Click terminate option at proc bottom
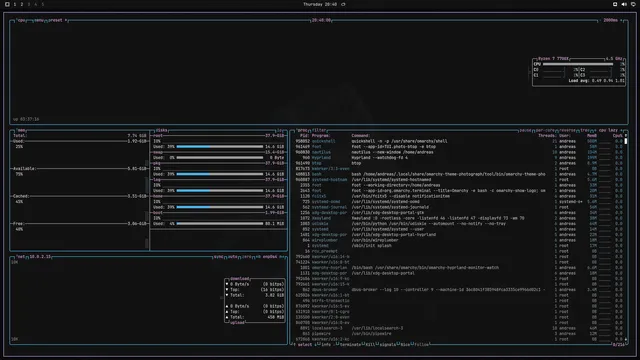The image size is (640, 360). (349, 344)
